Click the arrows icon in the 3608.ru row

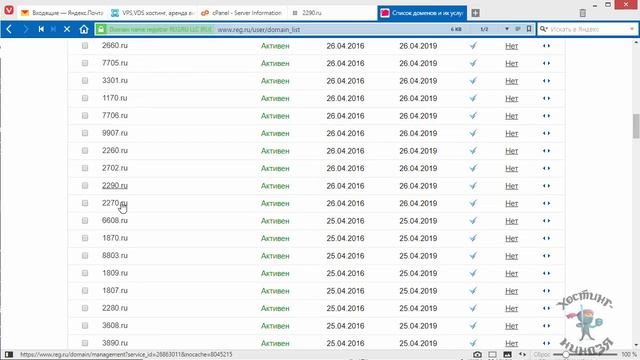(x=547, y=326)
